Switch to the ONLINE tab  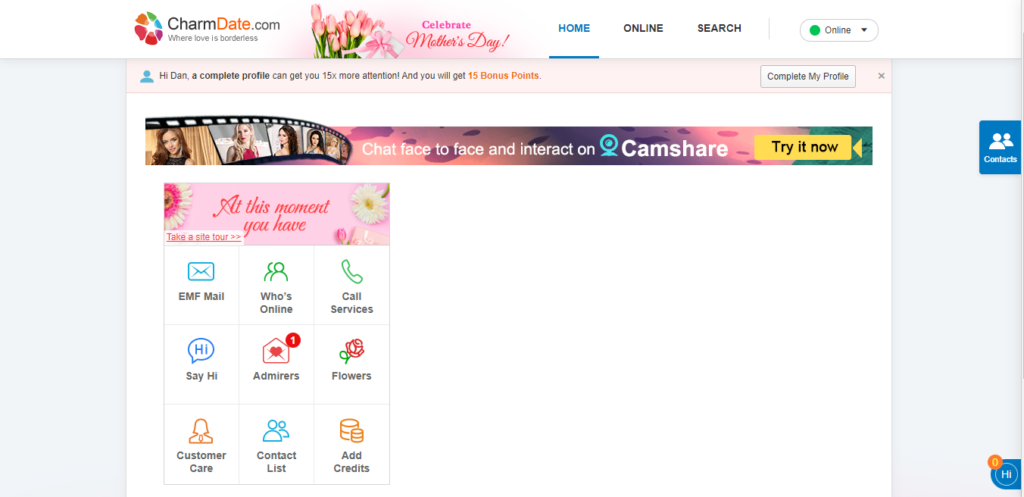[x=643, y=29]
